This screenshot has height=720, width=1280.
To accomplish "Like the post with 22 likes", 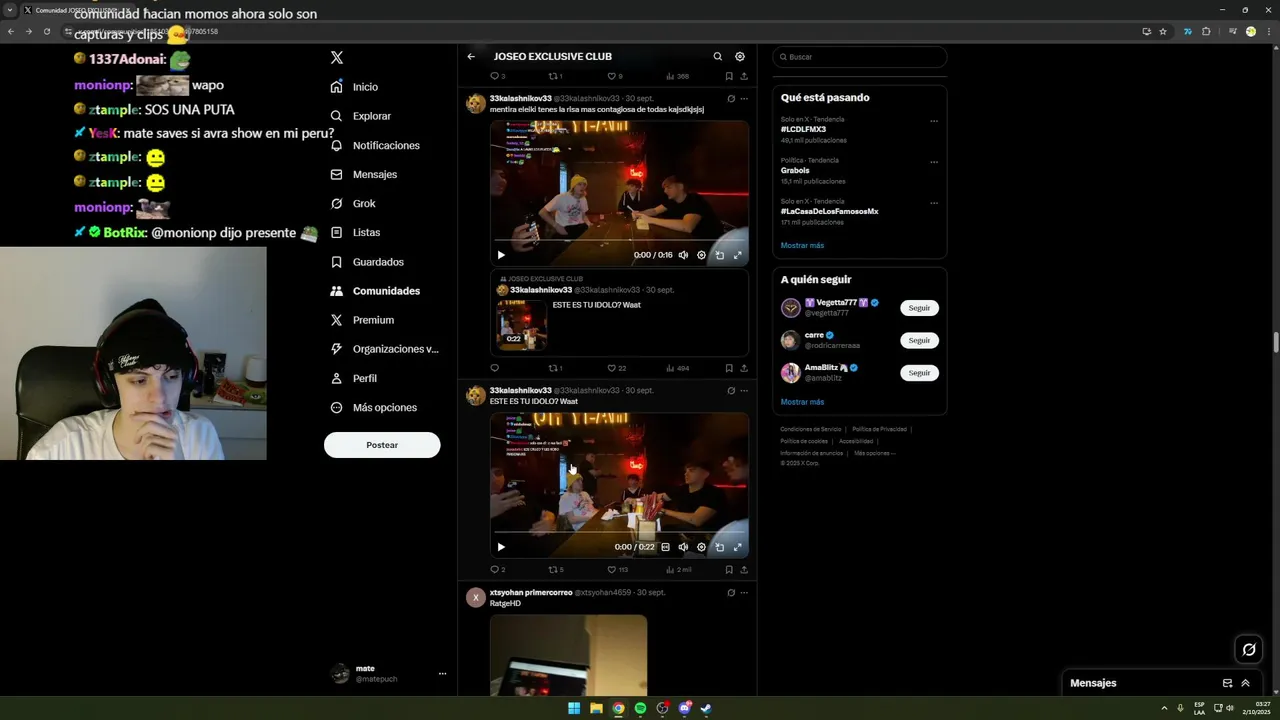I will point(616,368).
